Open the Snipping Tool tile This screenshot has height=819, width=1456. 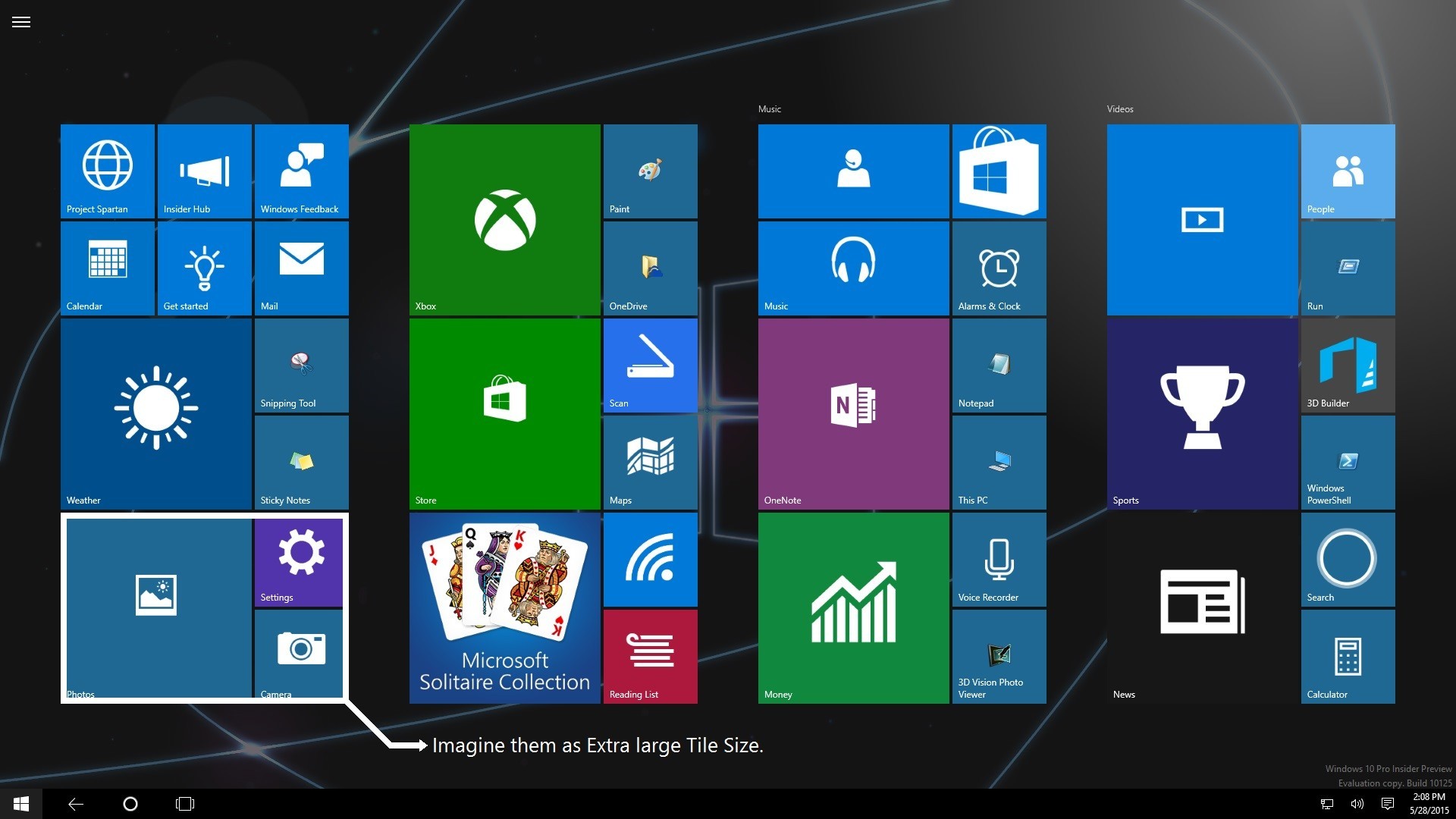(x=301, y=366)
